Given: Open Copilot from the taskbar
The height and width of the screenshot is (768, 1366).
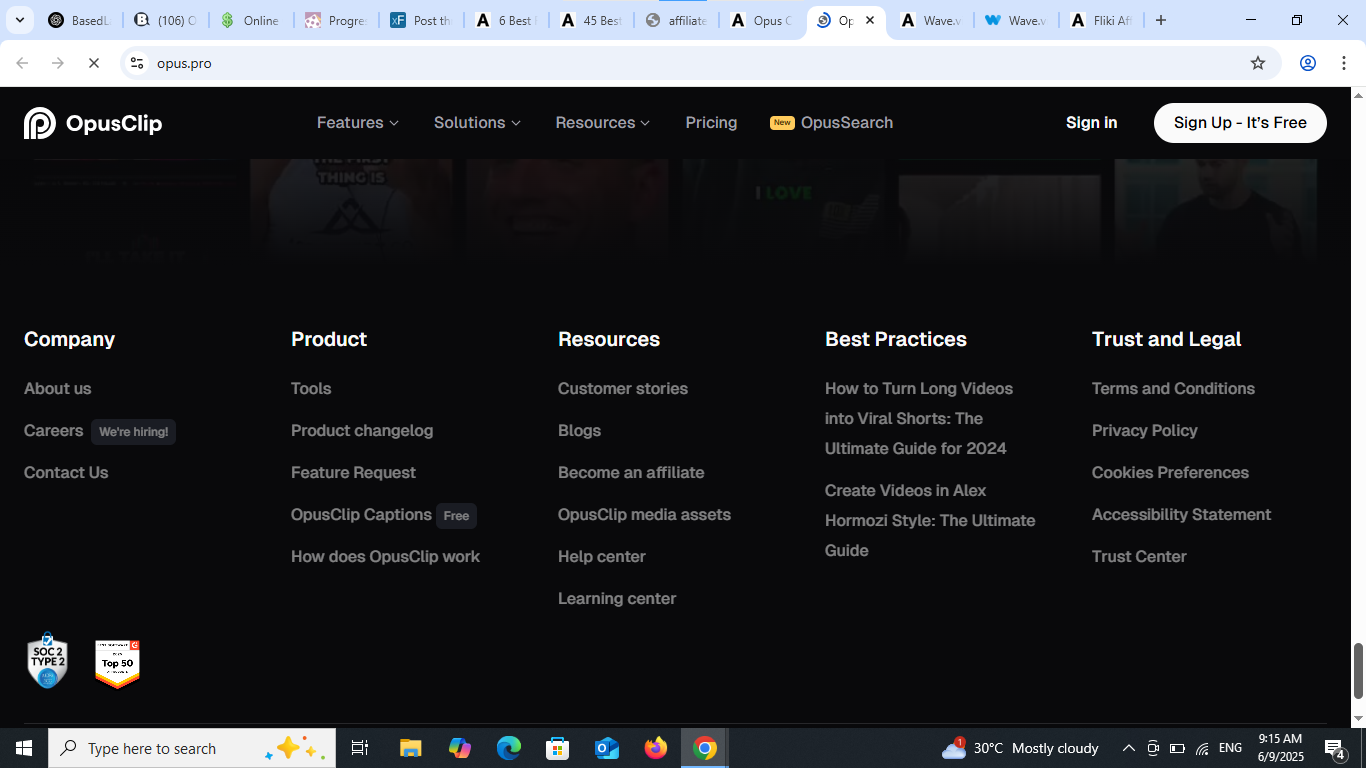Looking at the screenshot, I should point(460,748).
